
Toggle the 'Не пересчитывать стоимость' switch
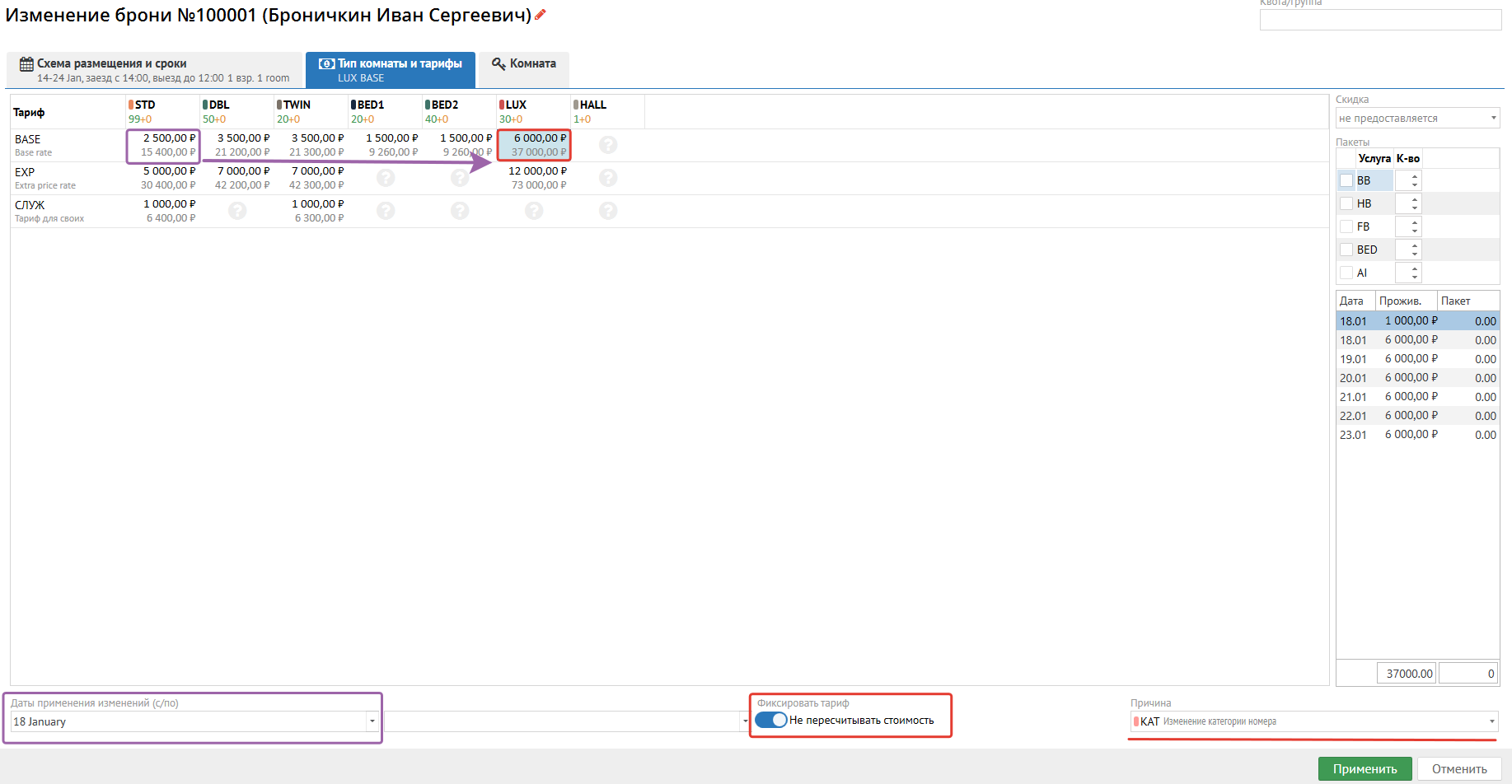click(771, 720)
